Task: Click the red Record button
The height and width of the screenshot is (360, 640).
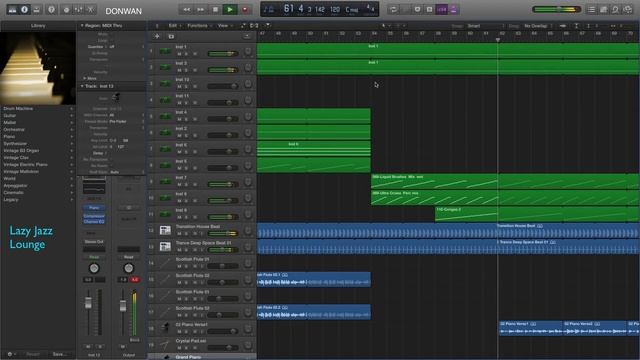Action: [245, 10]
